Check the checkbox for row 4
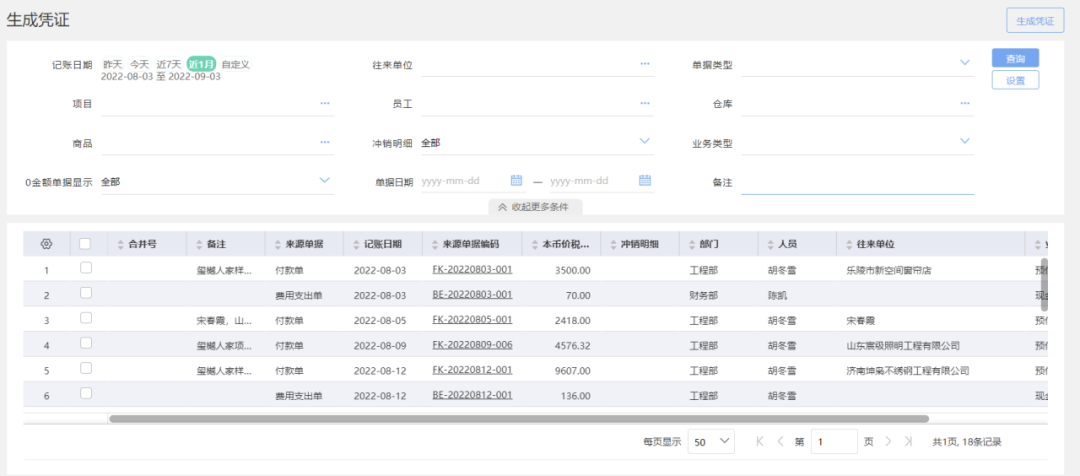This screenshot has width=1080, height=476. coord(85,343)
